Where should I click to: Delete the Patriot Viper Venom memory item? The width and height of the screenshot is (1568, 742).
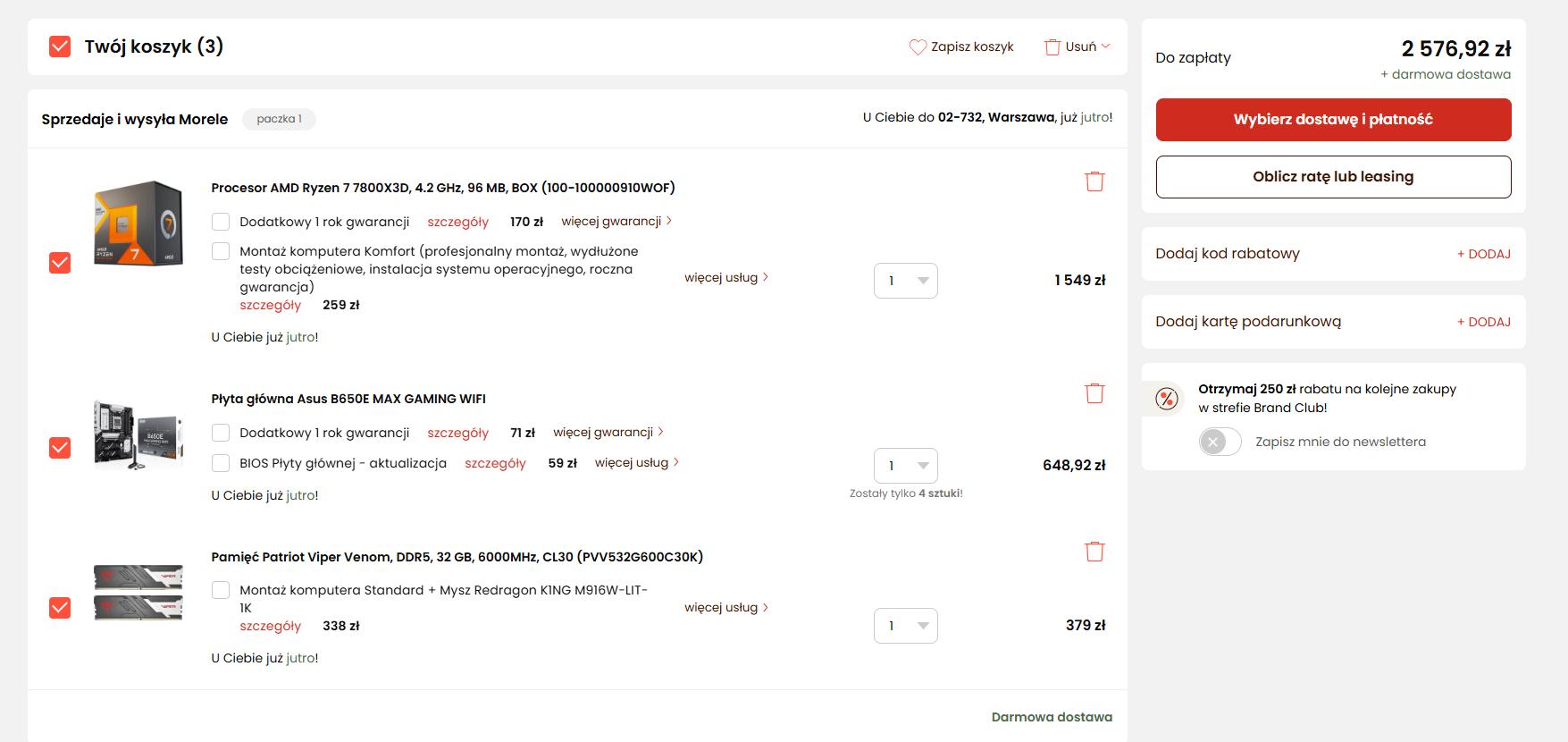point(1094,552)
